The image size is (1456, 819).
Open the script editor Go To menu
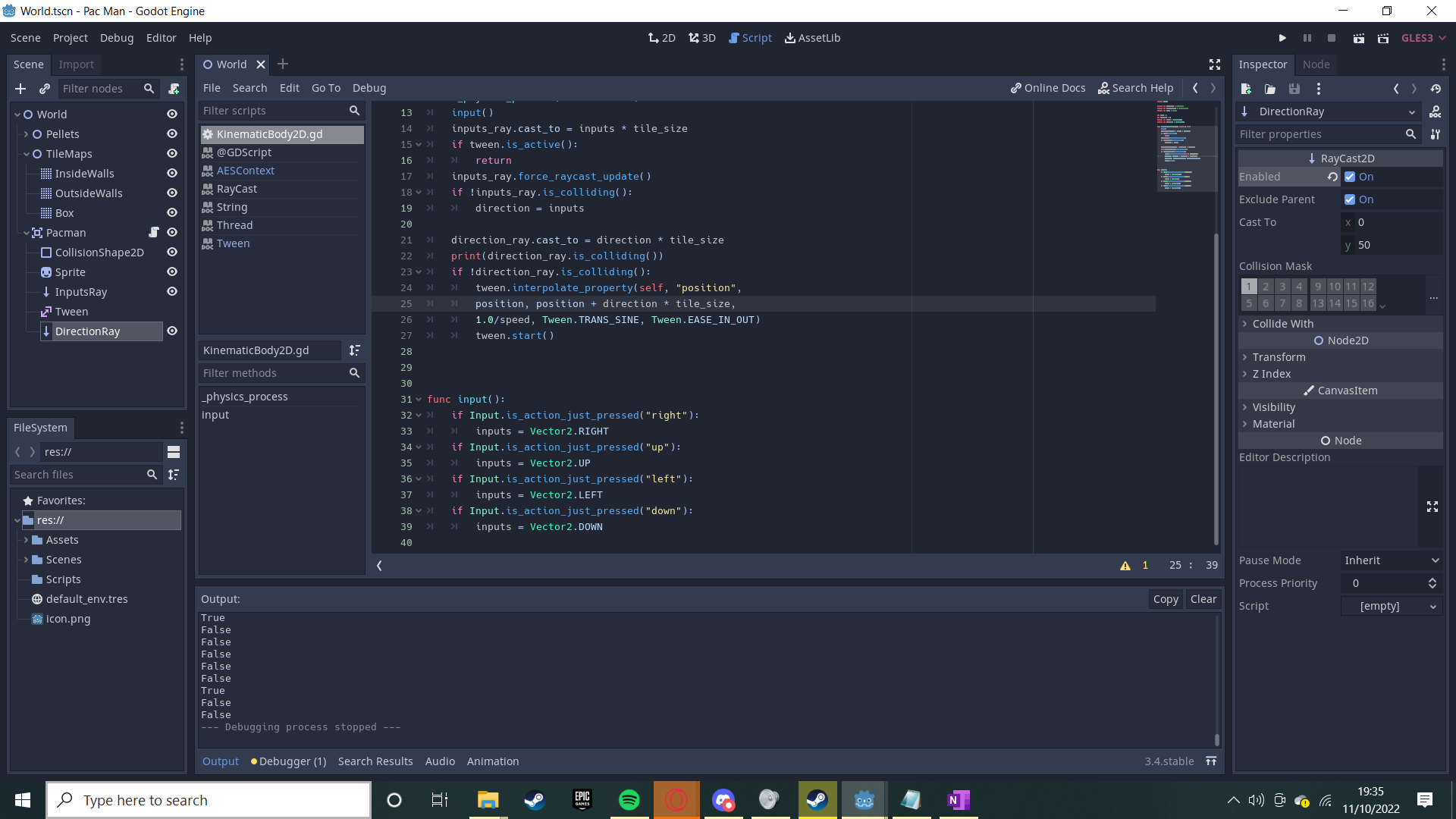click(326, 88)
